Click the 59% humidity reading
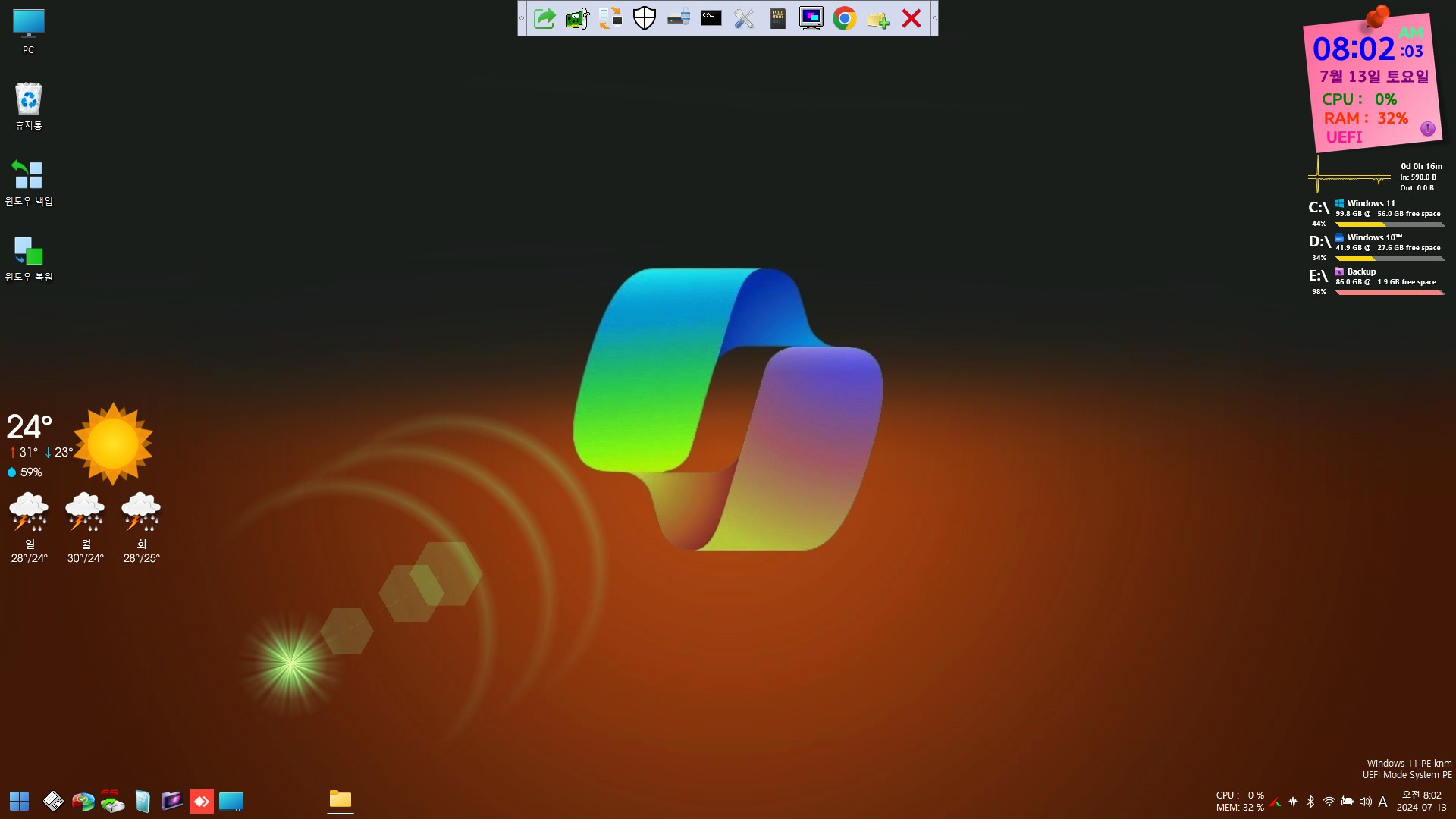The width and height of the screenshot is (1456, 819). 24,472
